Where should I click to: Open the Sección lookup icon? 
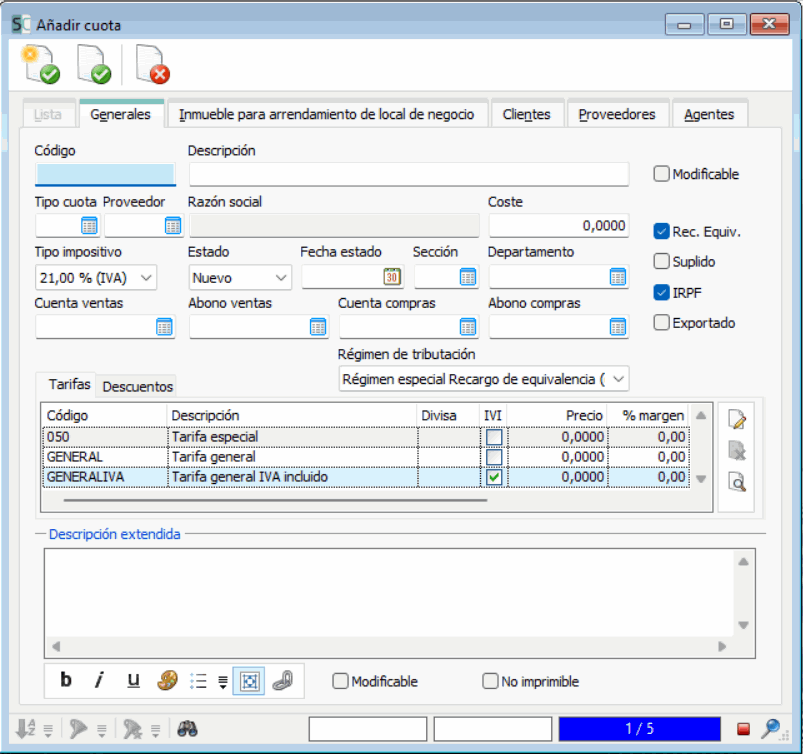coord(468,277)
